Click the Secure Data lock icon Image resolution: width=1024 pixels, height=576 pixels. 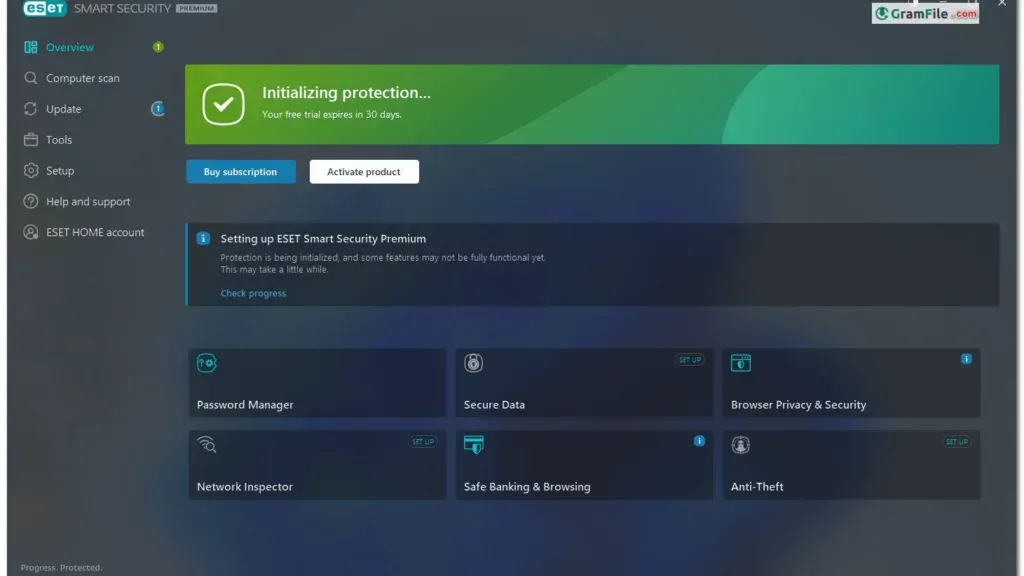click(473, 362)
